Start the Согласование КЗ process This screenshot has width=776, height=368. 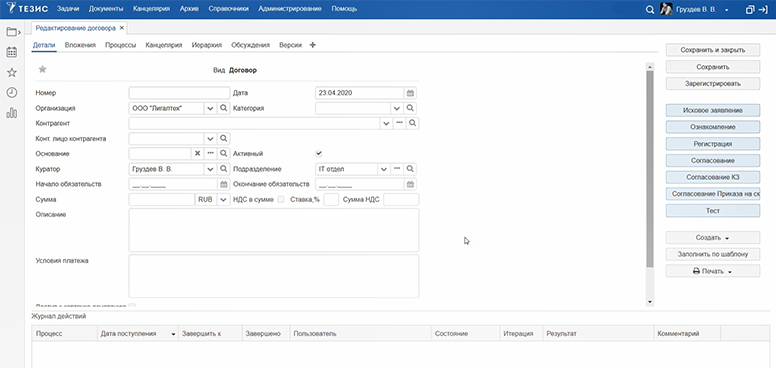(713, 177)
